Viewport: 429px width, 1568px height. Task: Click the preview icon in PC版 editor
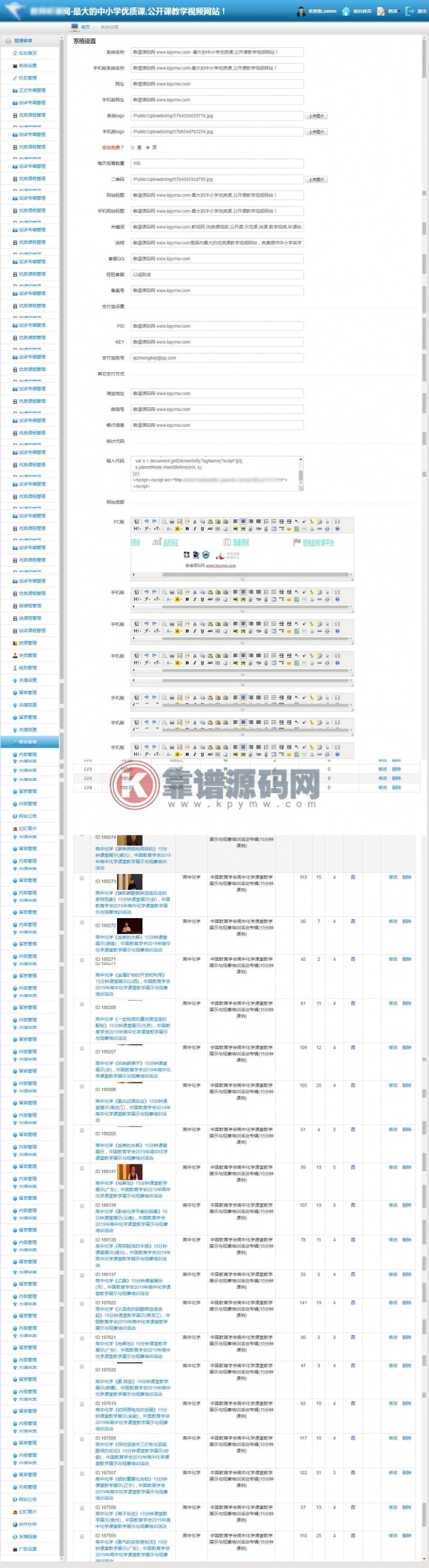[x=164, y=521]
